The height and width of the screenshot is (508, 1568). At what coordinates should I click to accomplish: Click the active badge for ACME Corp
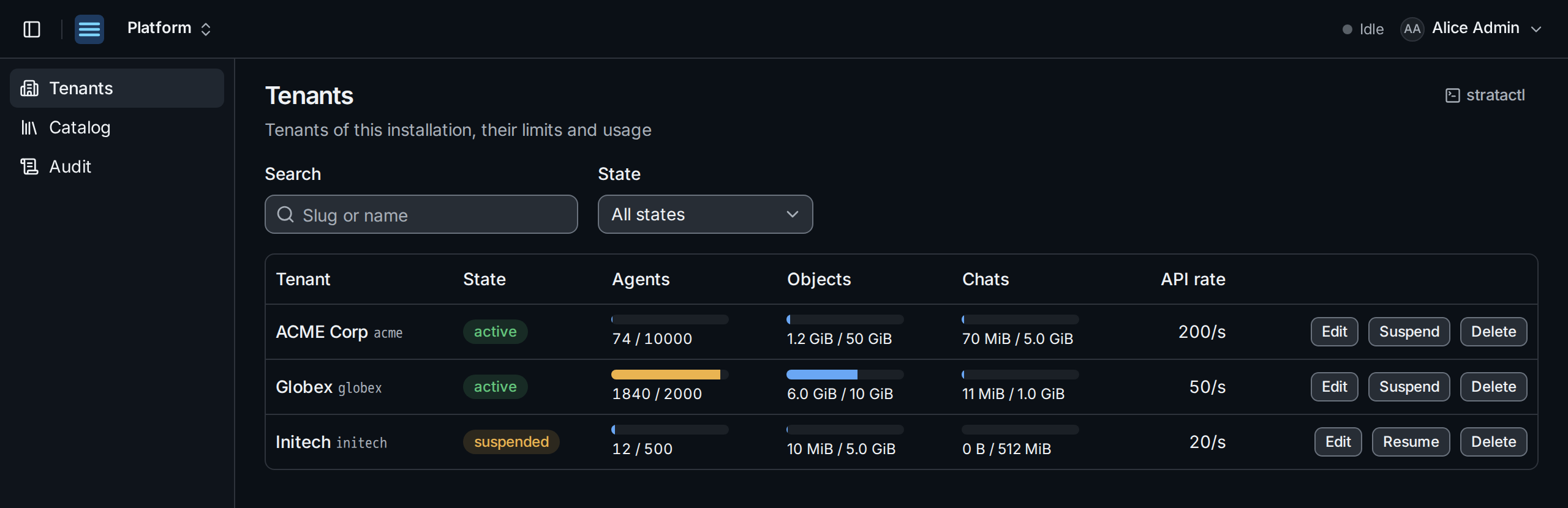pyautogui.click(x=495, y=332)
